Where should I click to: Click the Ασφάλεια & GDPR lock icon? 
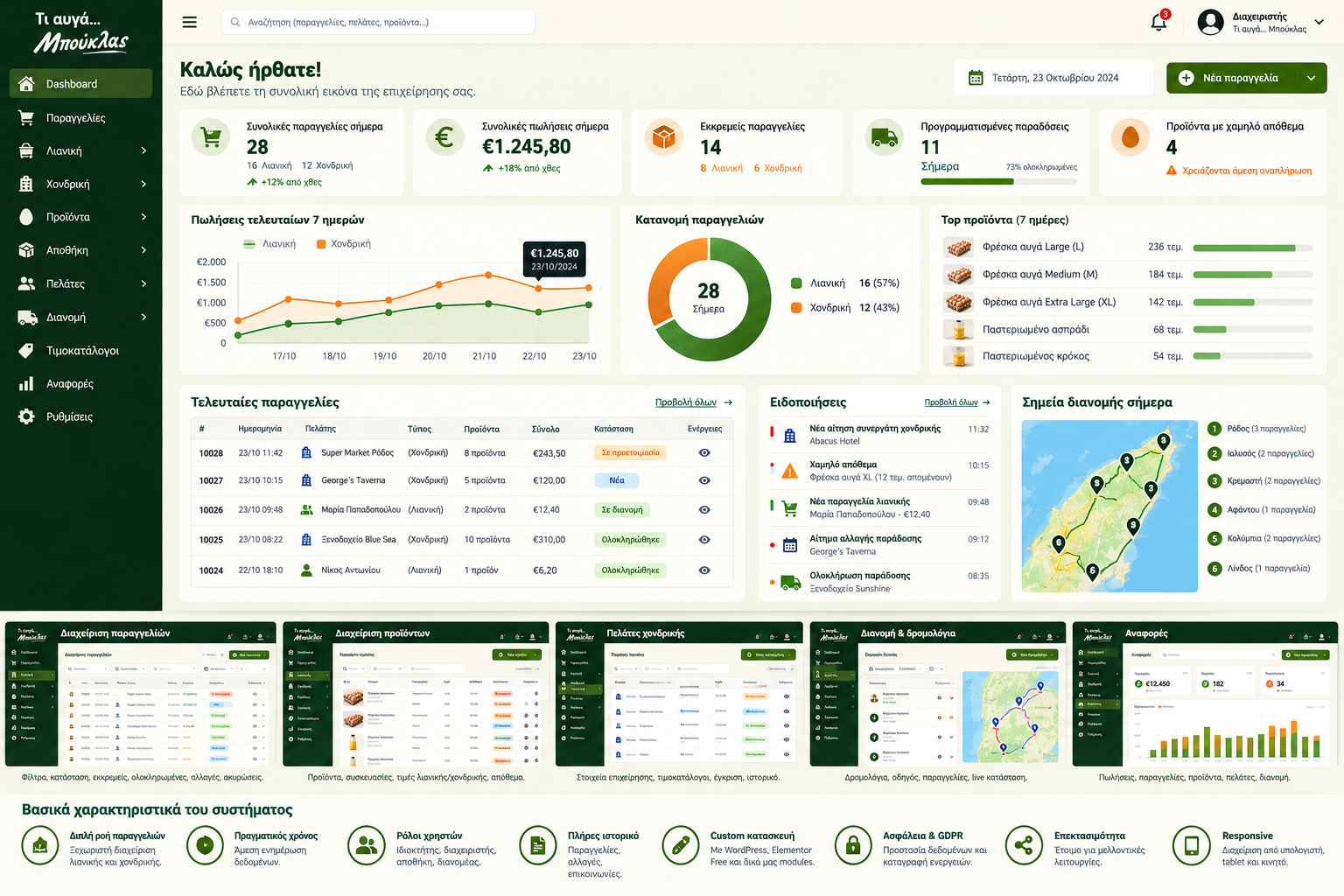[x=852, y=845]
